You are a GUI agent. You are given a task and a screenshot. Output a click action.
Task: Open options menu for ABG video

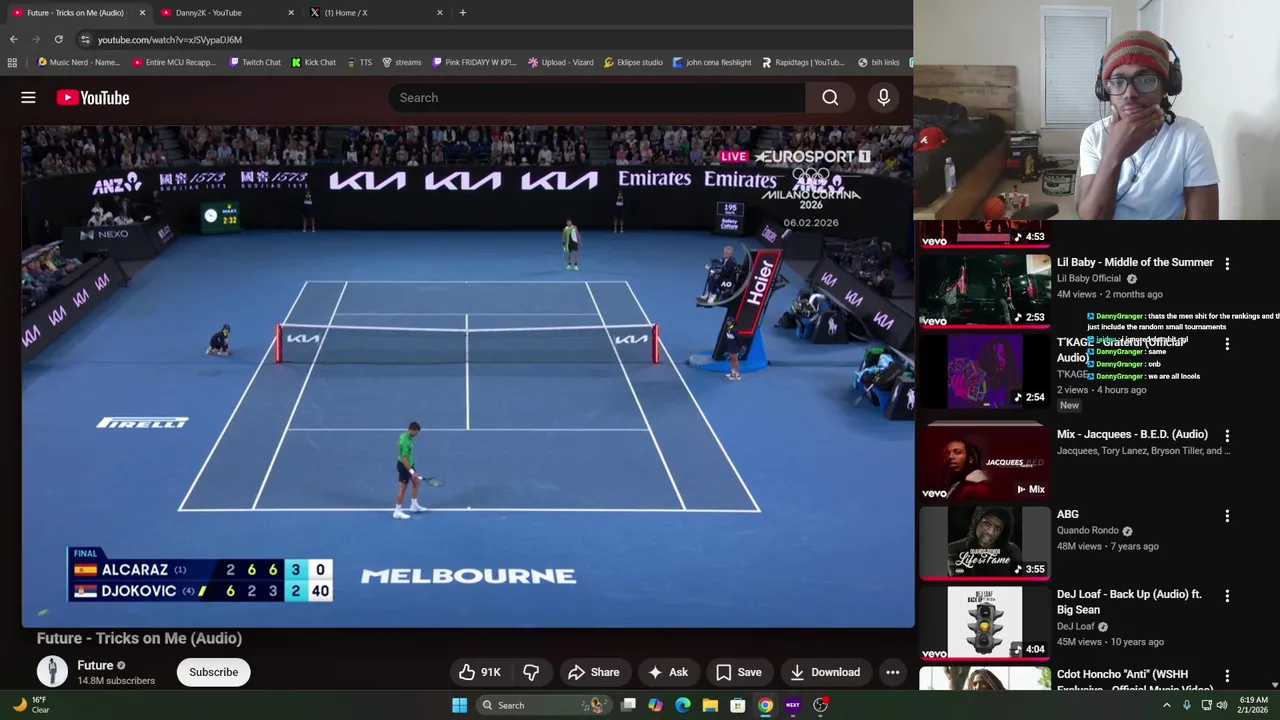[1227, 516]
